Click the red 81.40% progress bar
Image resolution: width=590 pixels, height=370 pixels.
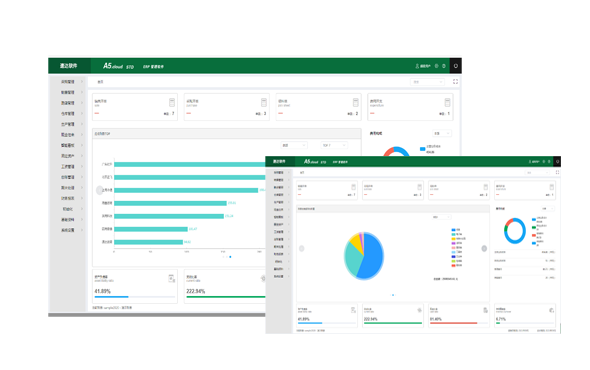click(x=454, y=323)
